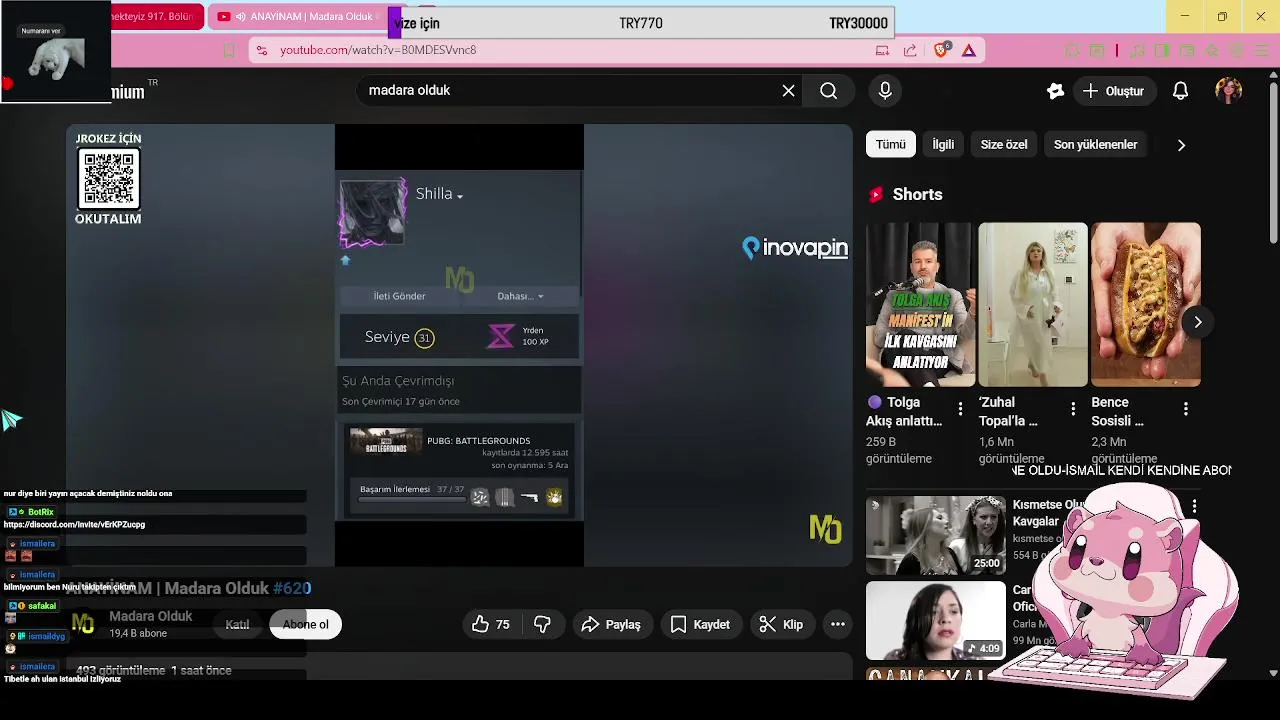Click the install app icon in address bar
The height and width of the screenshot is (720, 1280).
tap(882, 50)
